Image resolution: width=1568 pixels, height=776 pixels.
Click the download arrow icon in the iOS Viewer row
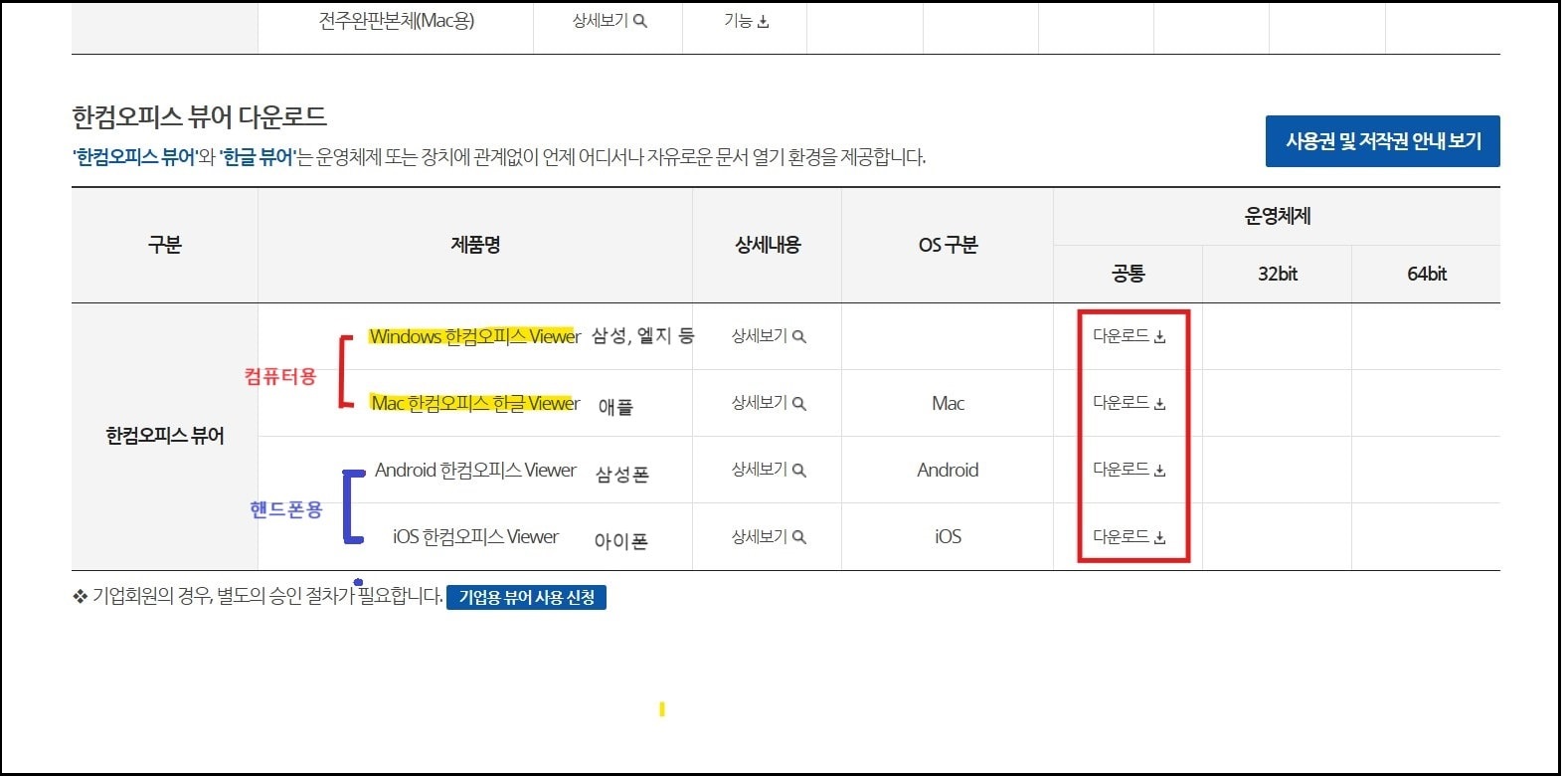pos(1159,537)
